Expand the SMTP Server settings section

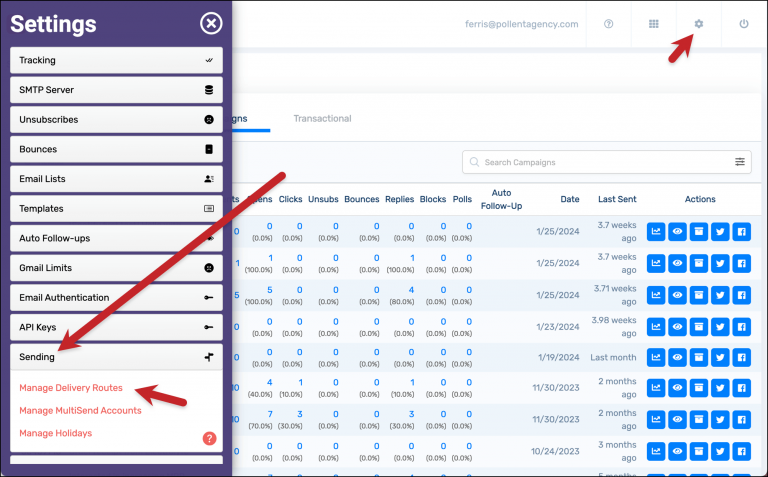[x=116, y=90]
